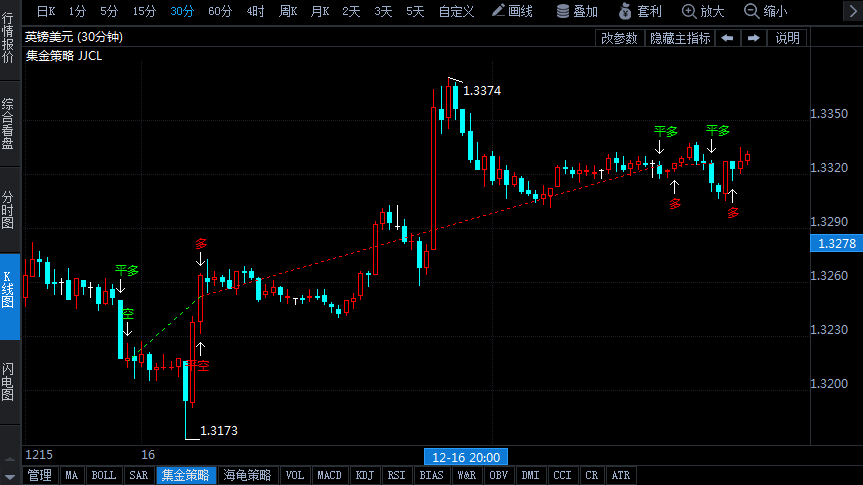Click the 1.3278 current price marker
Image resolution: width=863 pixels, height=485 pixels.
(x=837, y=243)
